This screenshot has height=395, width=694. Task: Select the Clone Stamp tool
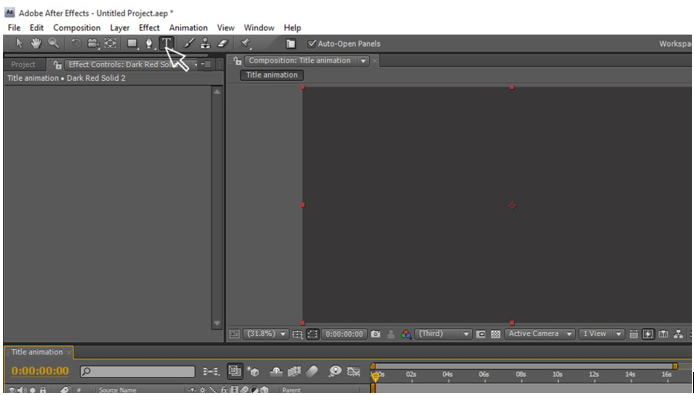pos(205,43)
